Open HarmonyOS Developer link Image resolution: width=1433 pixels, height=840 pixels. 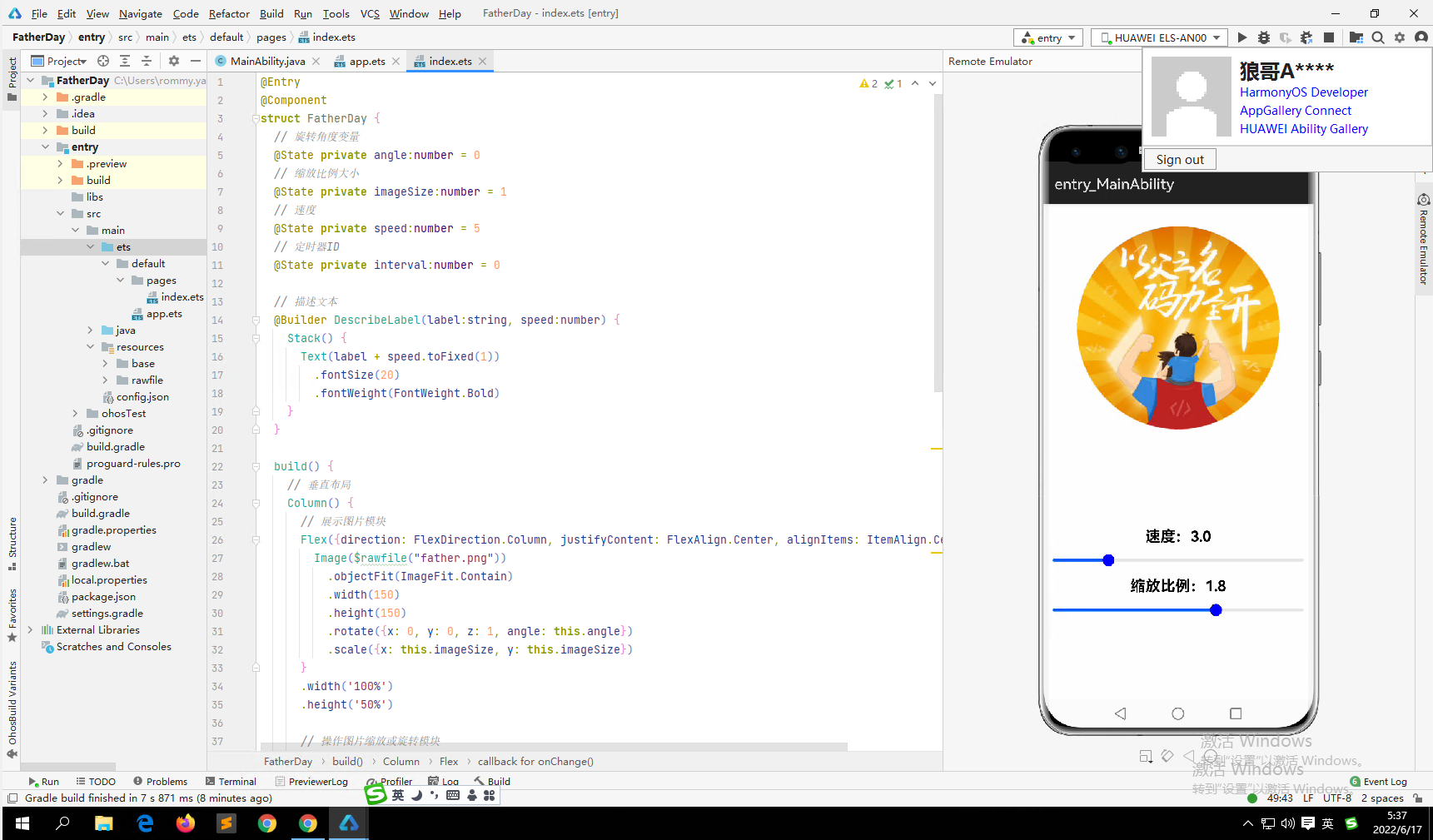(x=1303, y=92)
